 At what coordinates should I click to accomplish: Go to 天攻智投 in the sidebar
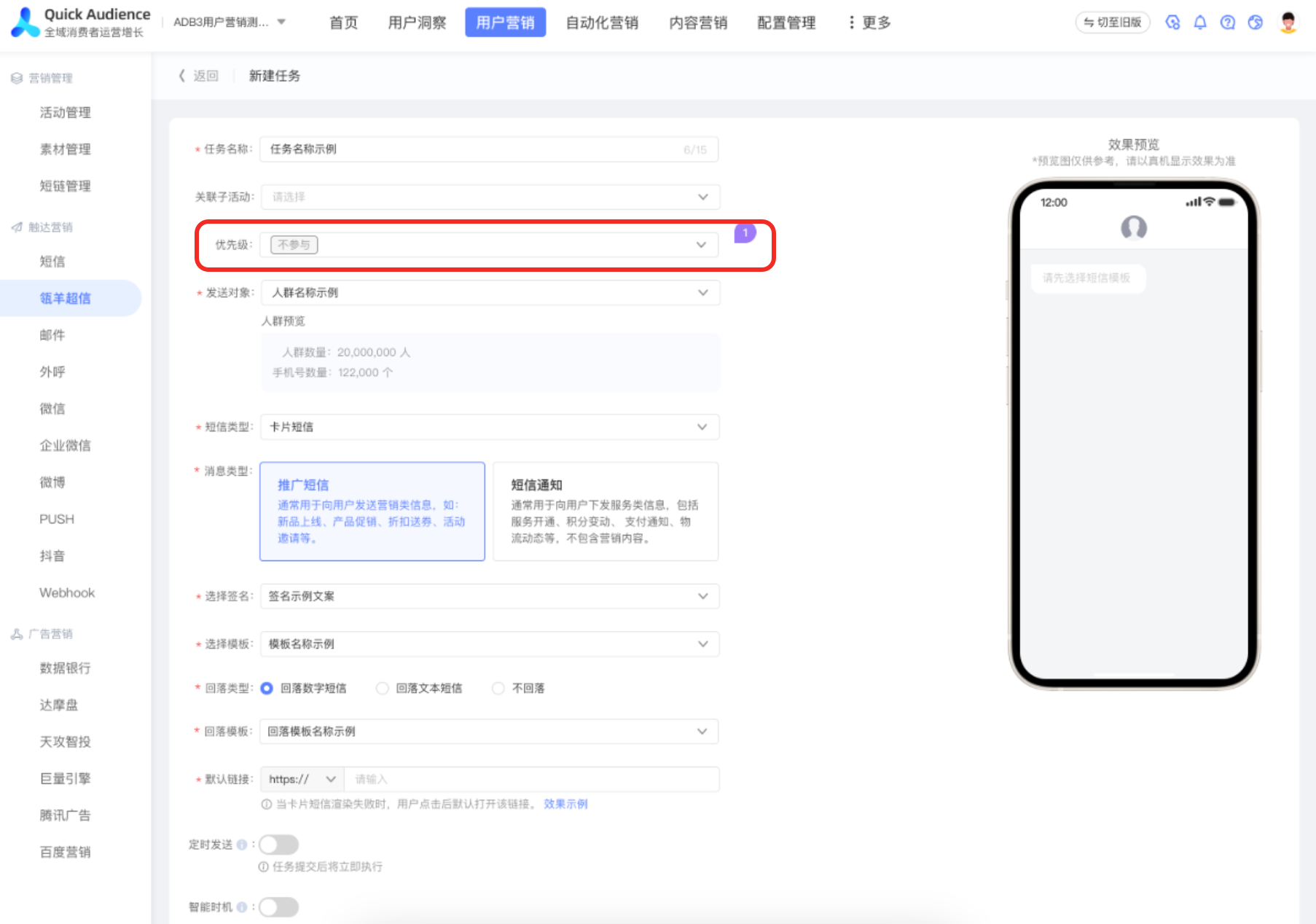(66, 742)
